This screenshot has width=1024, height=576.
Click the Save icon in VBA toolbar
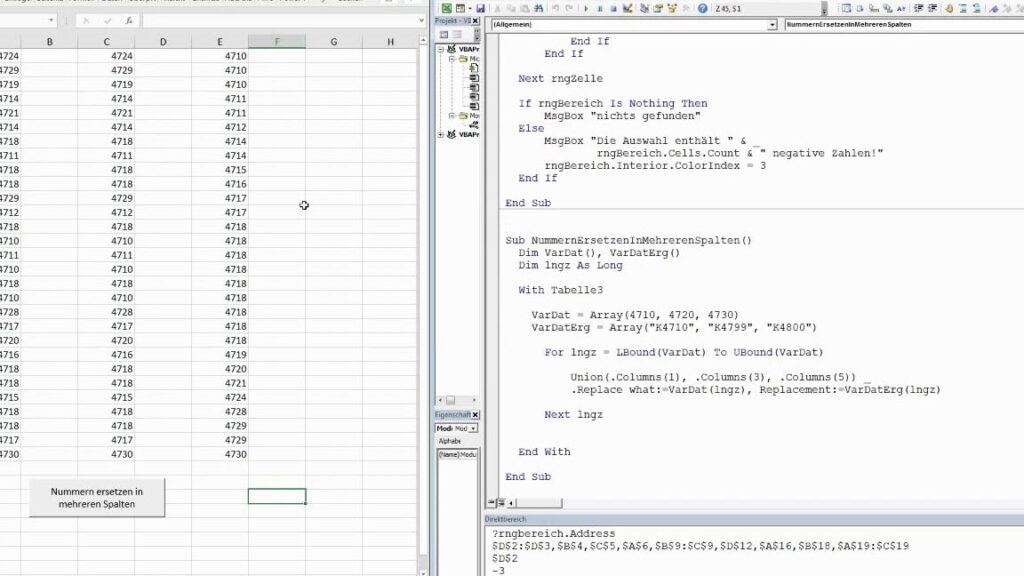pyautogui.click(x=481, y=8)
